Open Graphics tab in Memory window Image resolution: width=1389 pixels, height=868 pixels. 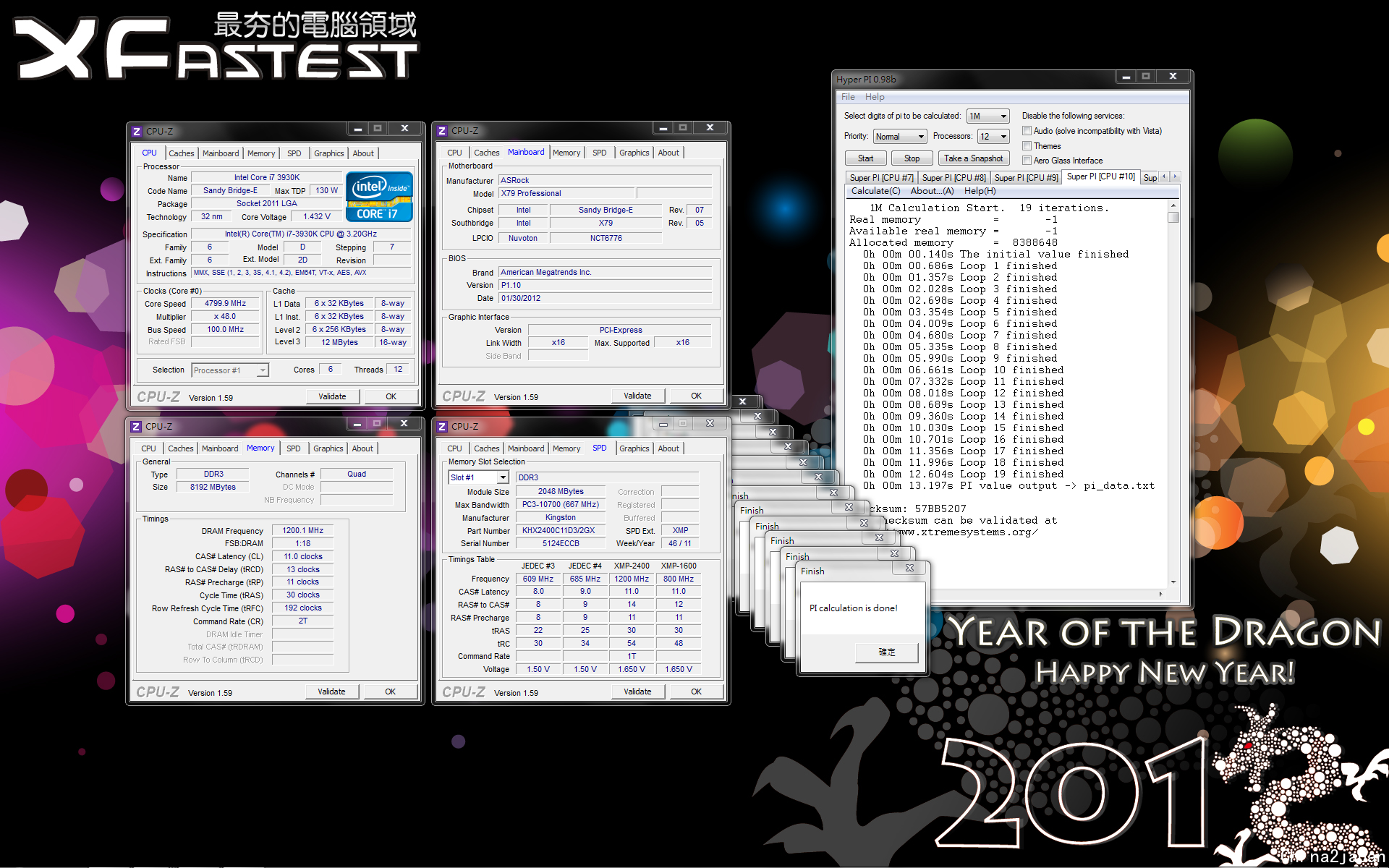[x=328, y=448]
